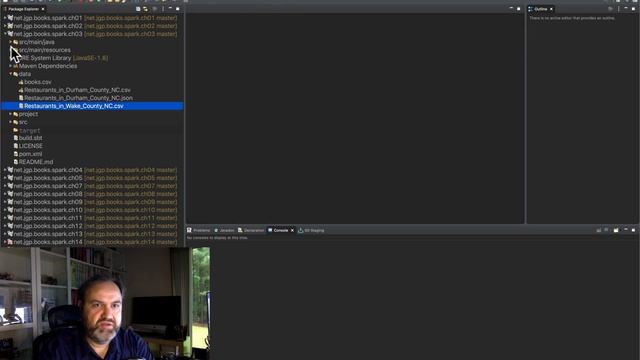Close the Outline tab
This screenshot has height=360, width=640.
551,9
